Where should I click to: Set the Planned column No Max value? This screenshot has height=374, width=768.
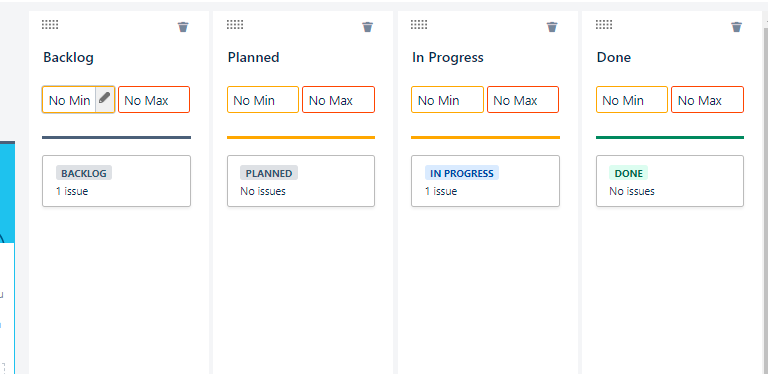click(338, 100)
